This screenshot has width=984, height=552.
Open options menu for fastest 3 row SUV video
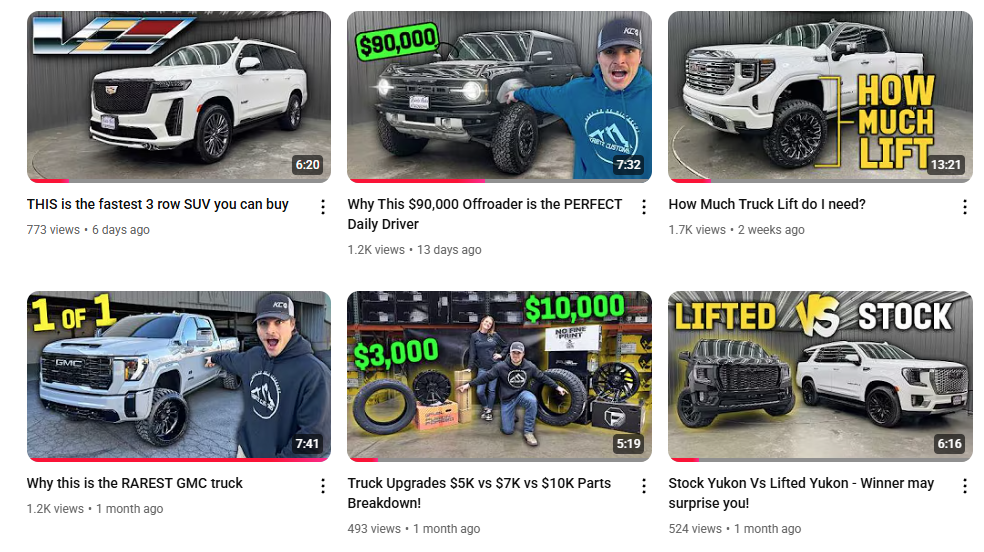click(x=323, y=207)
